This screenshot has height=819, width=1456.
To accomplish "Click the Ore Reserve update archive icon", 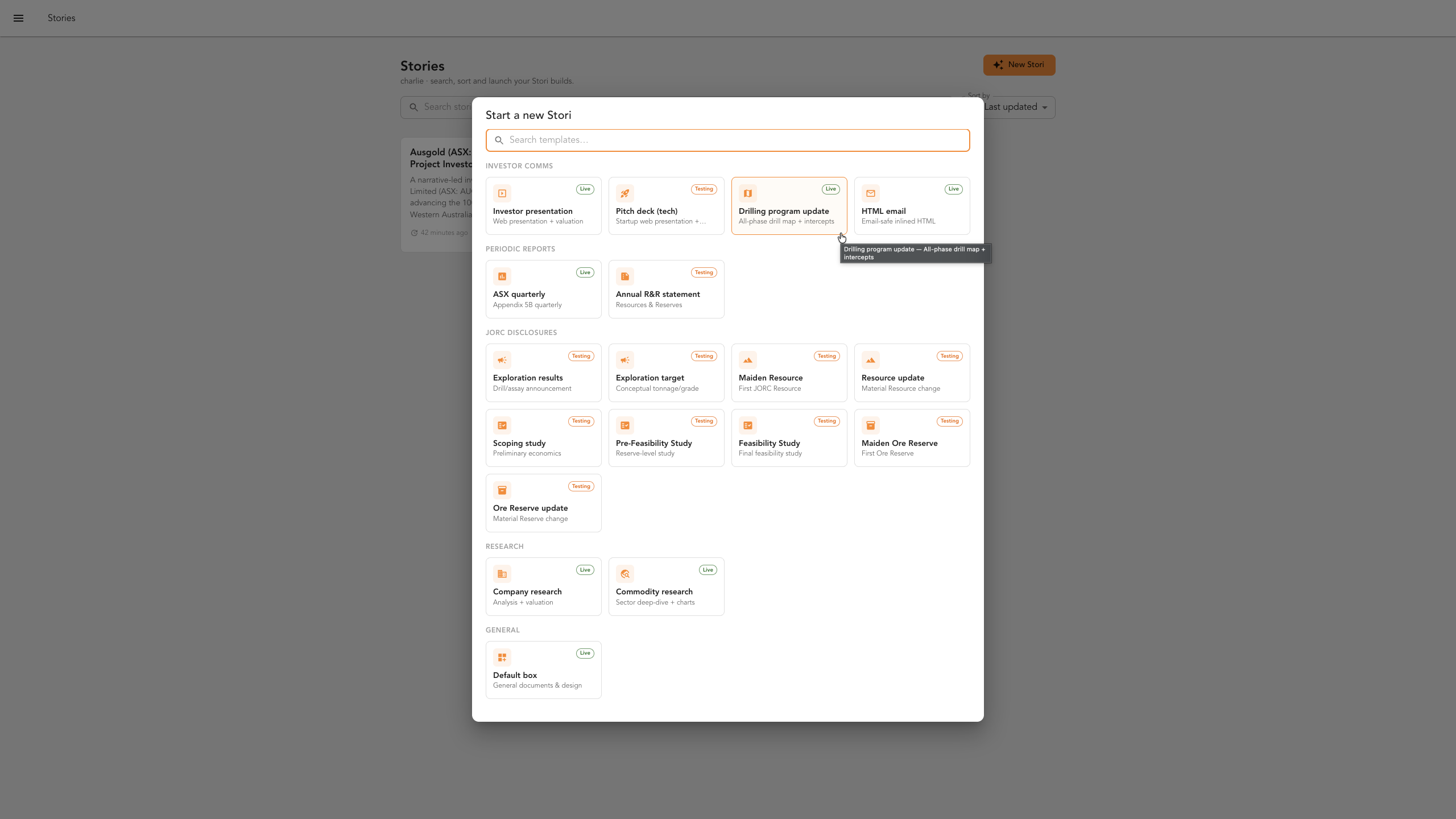I will [502, 490].
